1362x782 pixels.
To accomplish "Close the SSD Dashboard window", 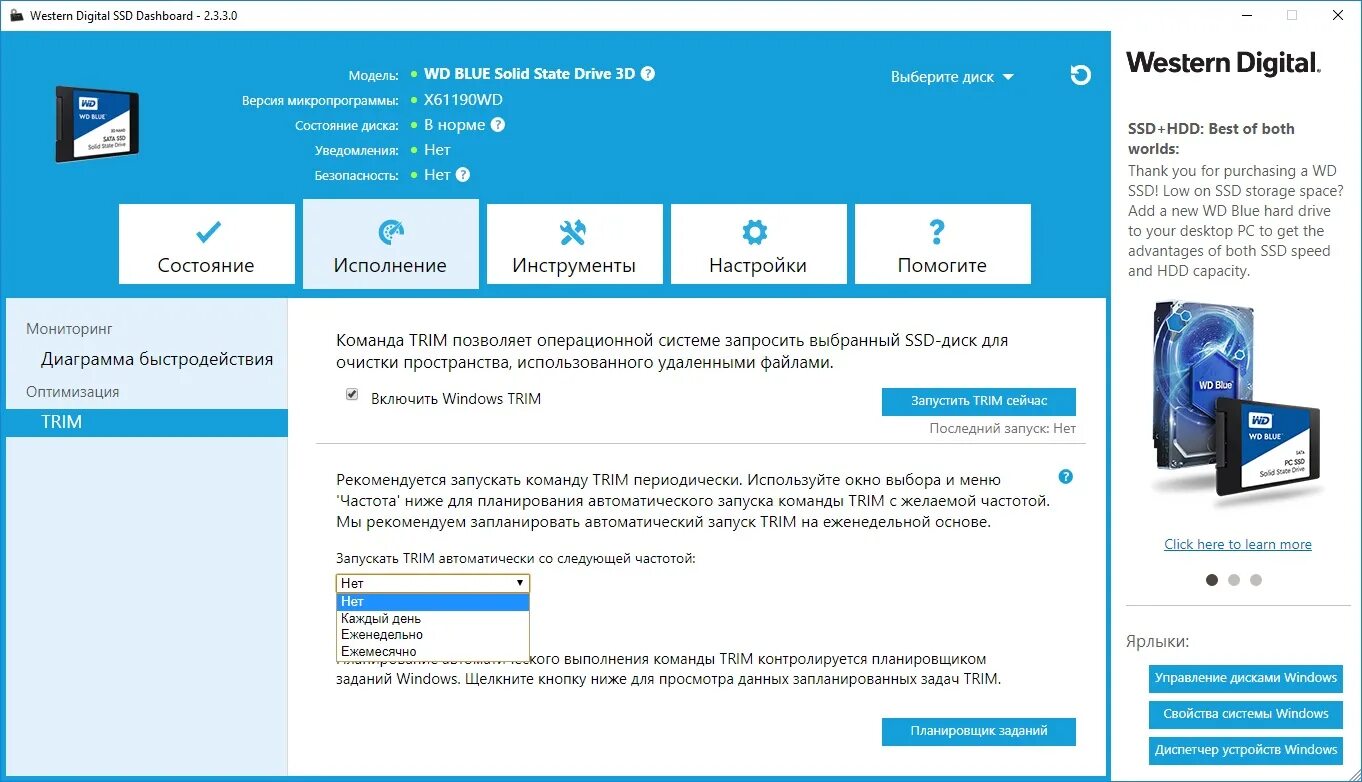I will pyautogui.click(x=1338, y=15).
